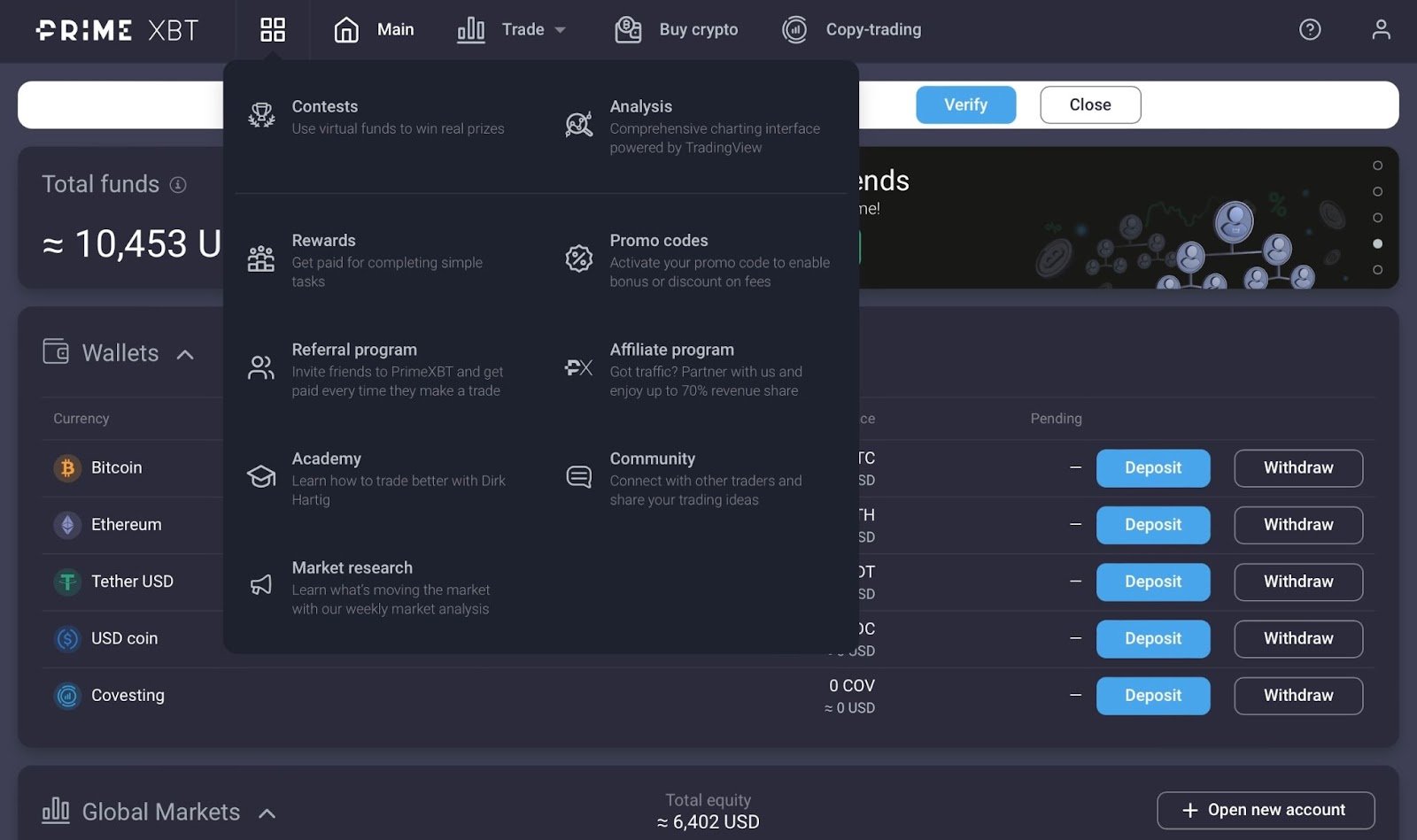This screenshot has width=1417, height=840.
Task: Click the Total funds info icon
Action: click(178, 184)
